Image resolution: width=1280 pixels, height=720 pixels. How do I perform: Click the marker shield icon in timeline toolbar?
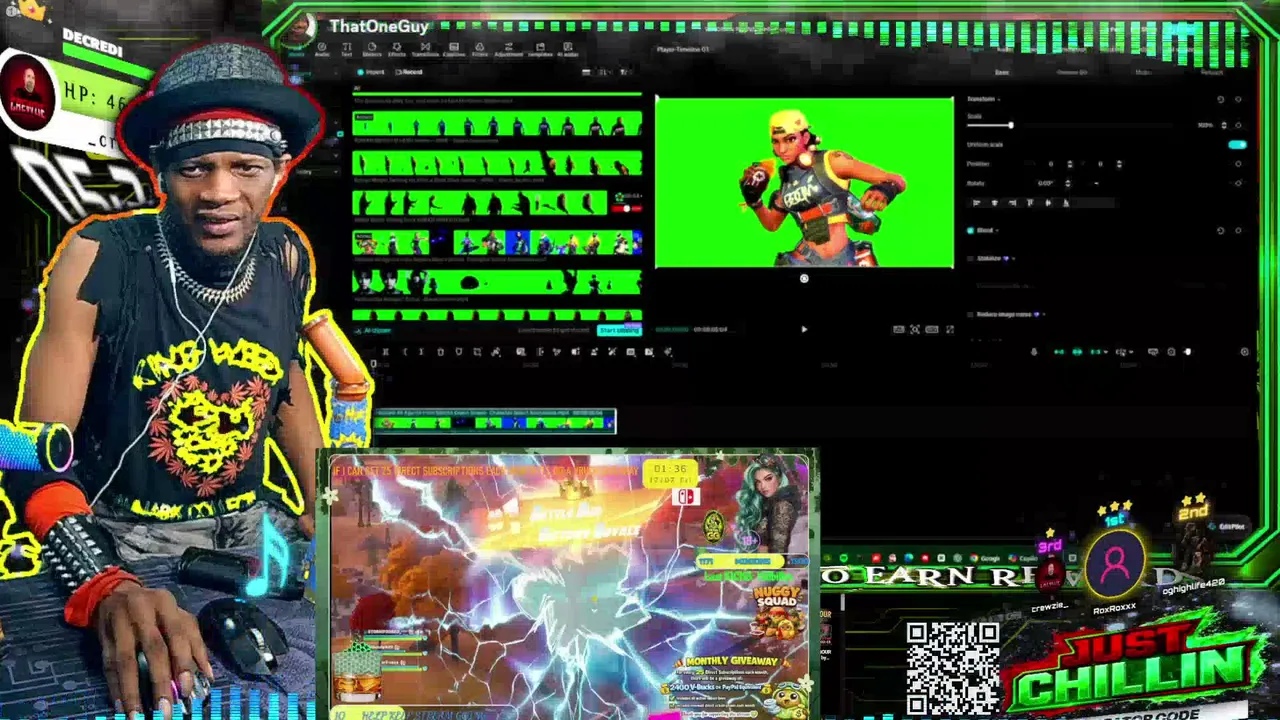pos(458,352)
